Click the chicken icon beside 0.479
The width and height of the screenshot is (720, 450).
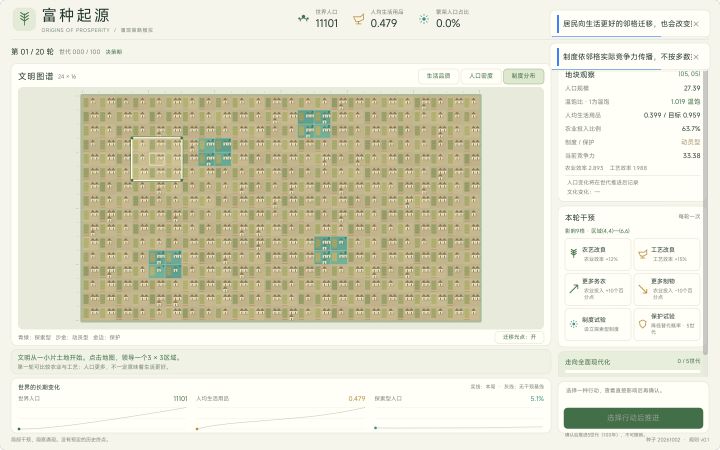tap(358, 19)
